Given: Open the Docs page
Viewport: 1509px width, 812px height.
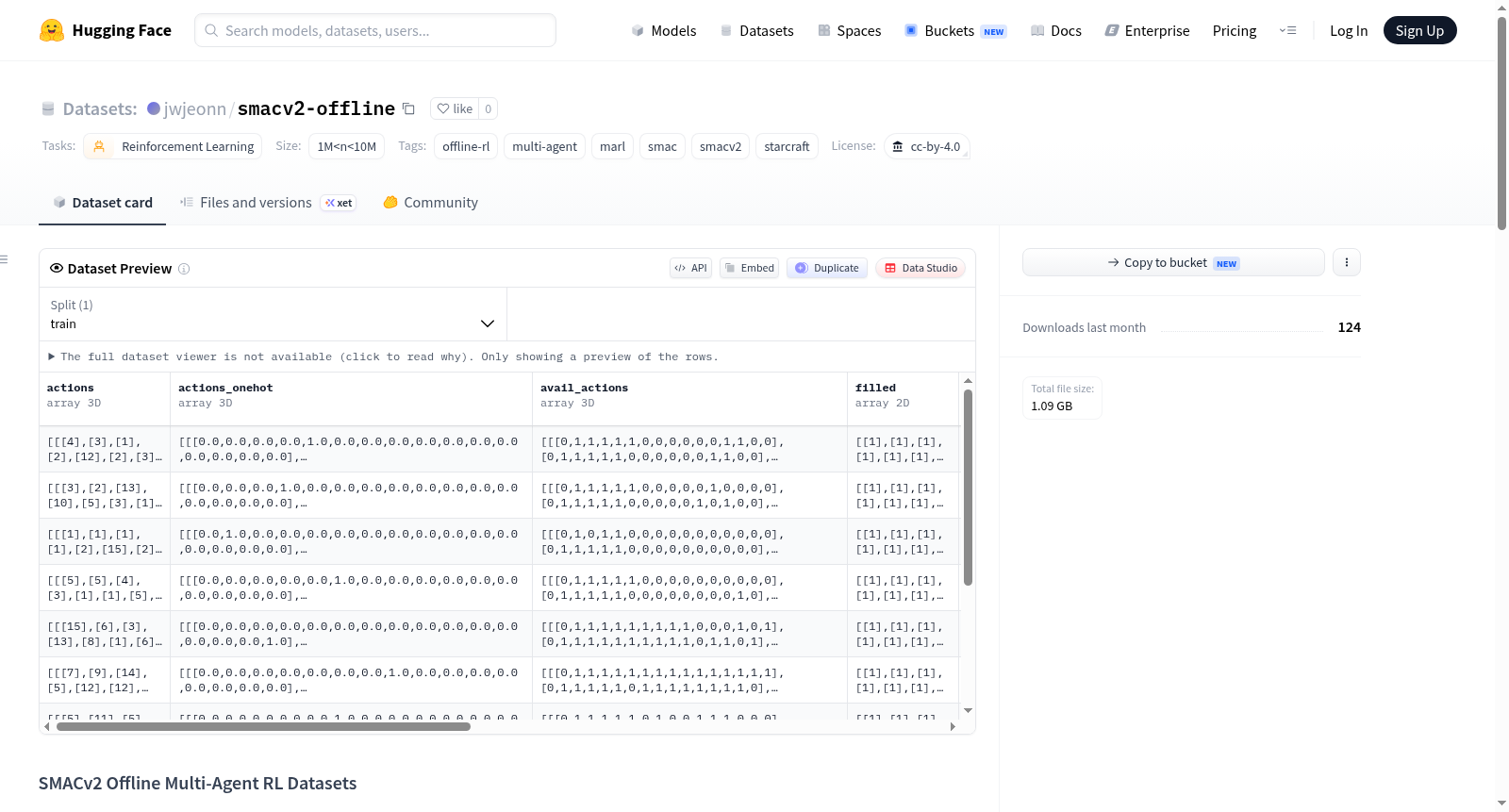Looking at the screenshot, I should click(x=1056, y=30).
